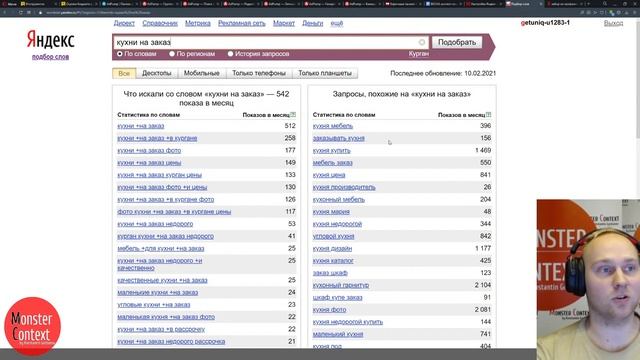The image size is (640, 360).
Task: Open similar query 'заказывать кухня'
Action: 338,138
